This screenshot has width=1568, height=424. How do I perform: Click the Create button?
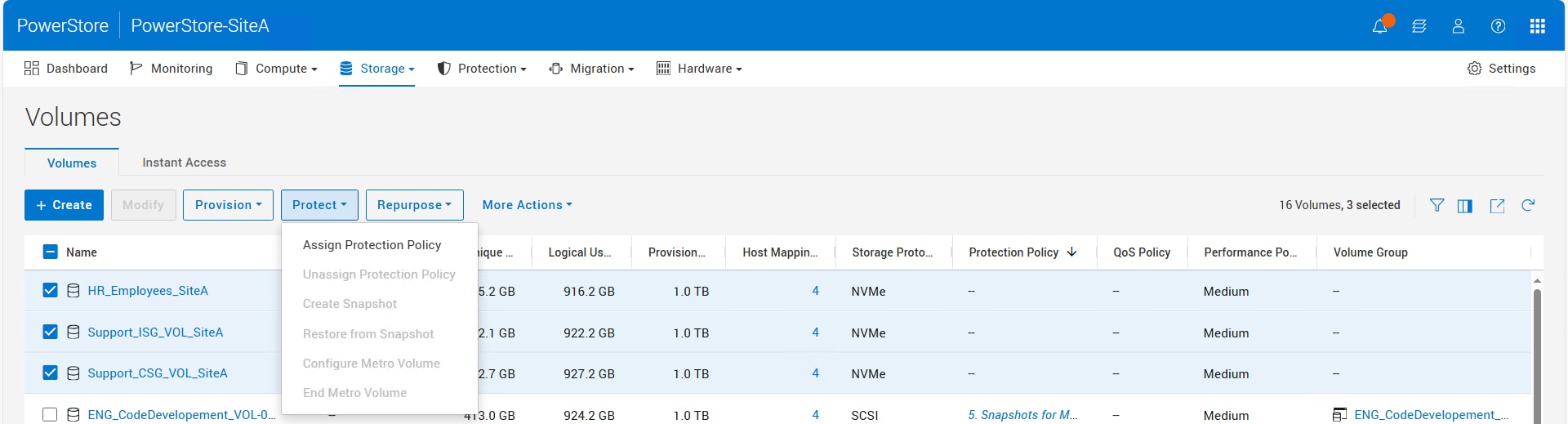tap(64, 205)
